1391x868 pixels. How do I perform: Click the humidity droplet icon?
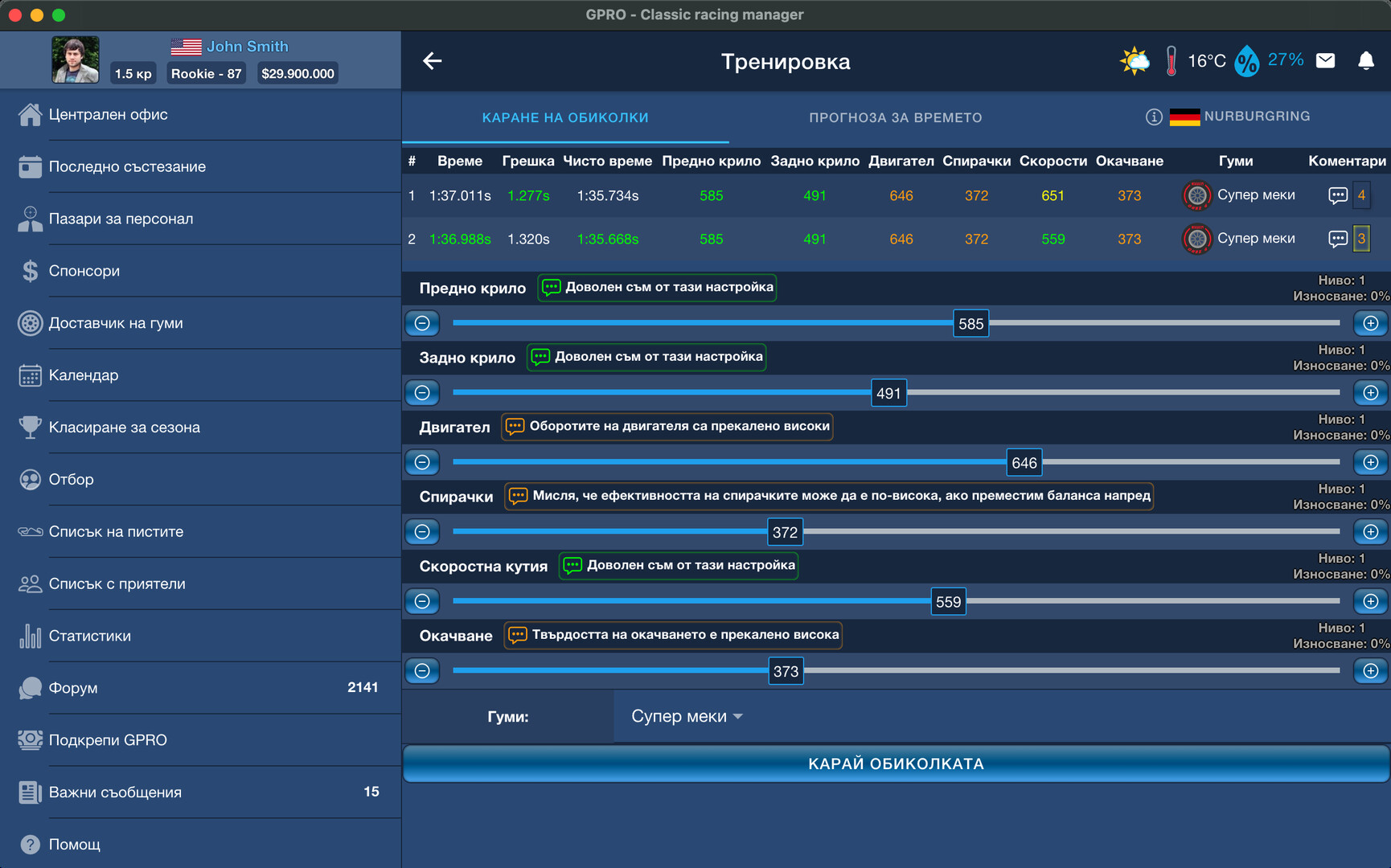(x=1246, y=61)
